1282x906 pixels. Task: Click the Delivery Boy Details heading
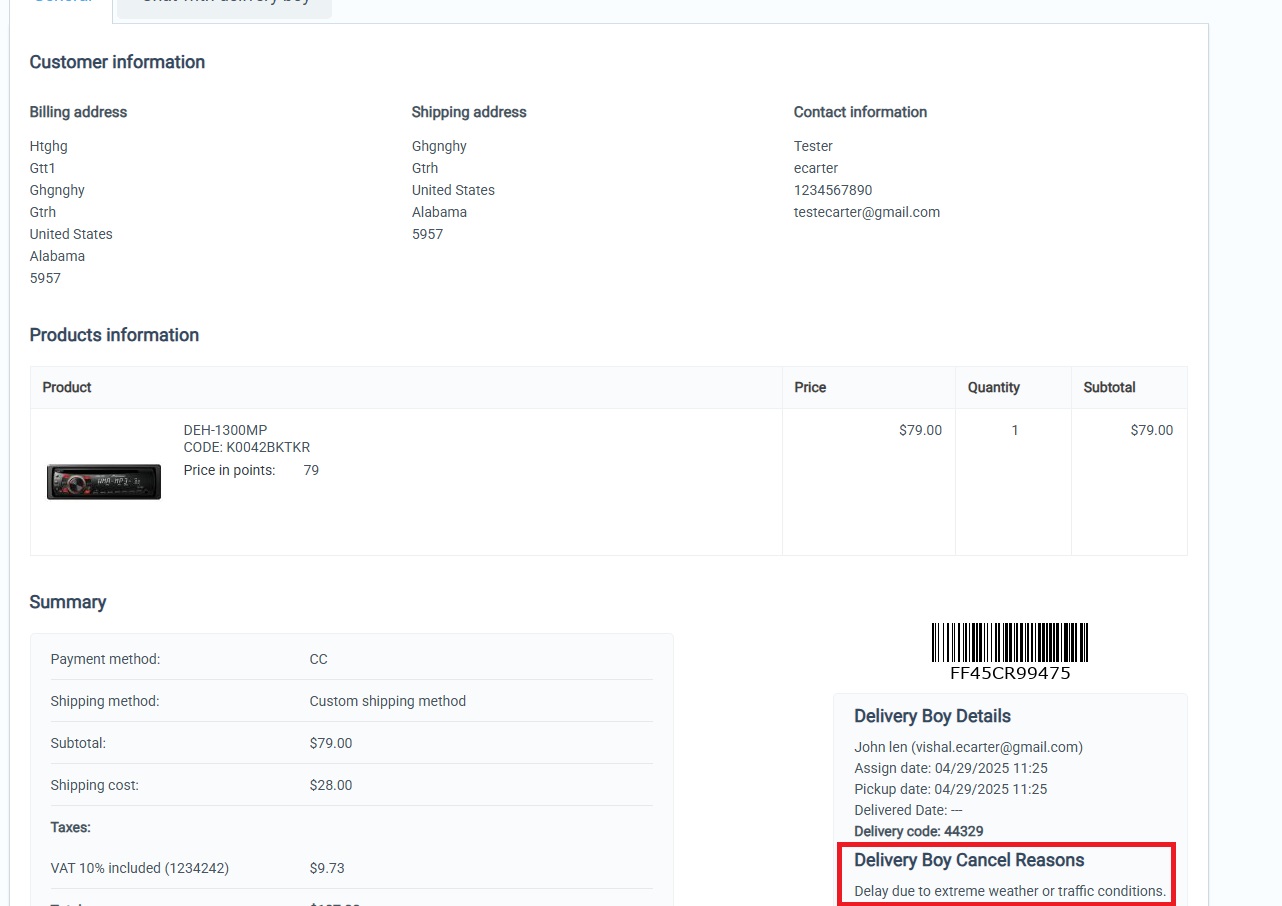tap(932, 716)
